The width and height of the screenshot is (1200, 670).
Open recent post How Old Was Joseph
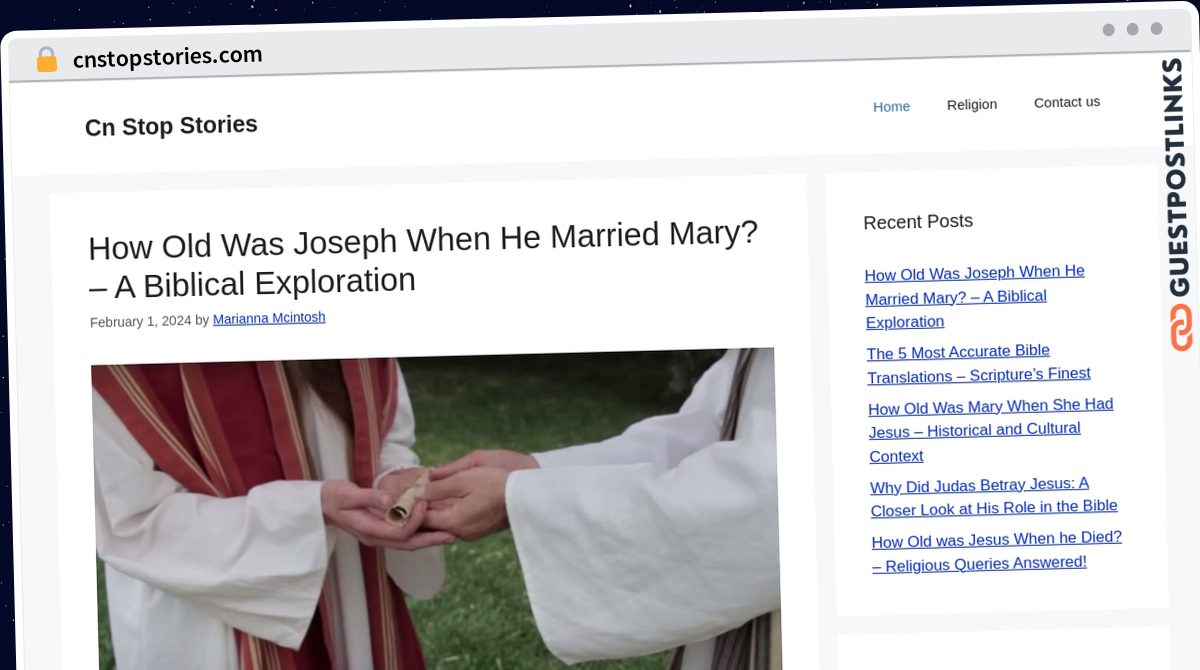coord(975,297)
